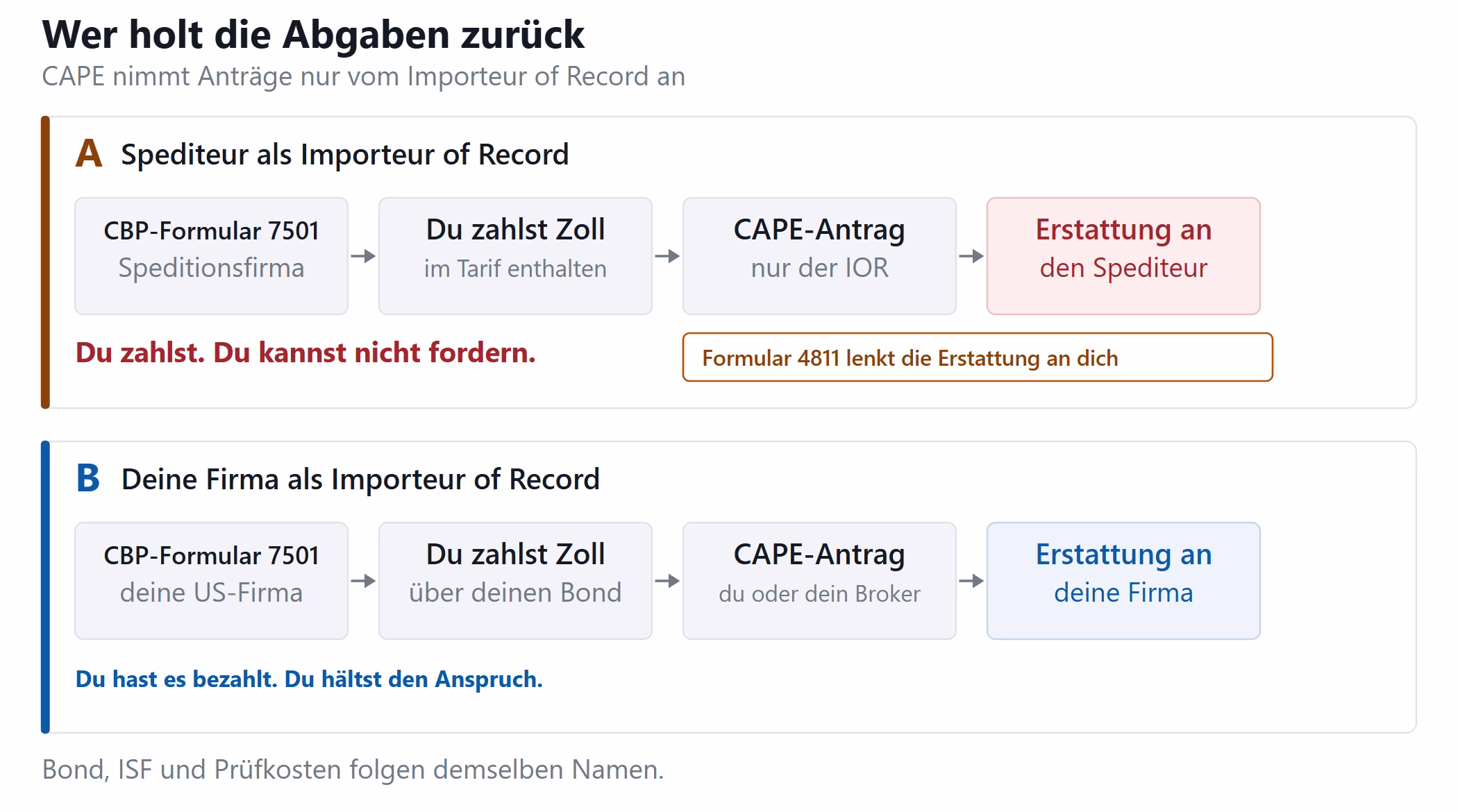Click the 'CBP-Formular 7501 Speditionsfirma' box
Image resolution: width=1458 pixels, height=812 pixels.
211,256
